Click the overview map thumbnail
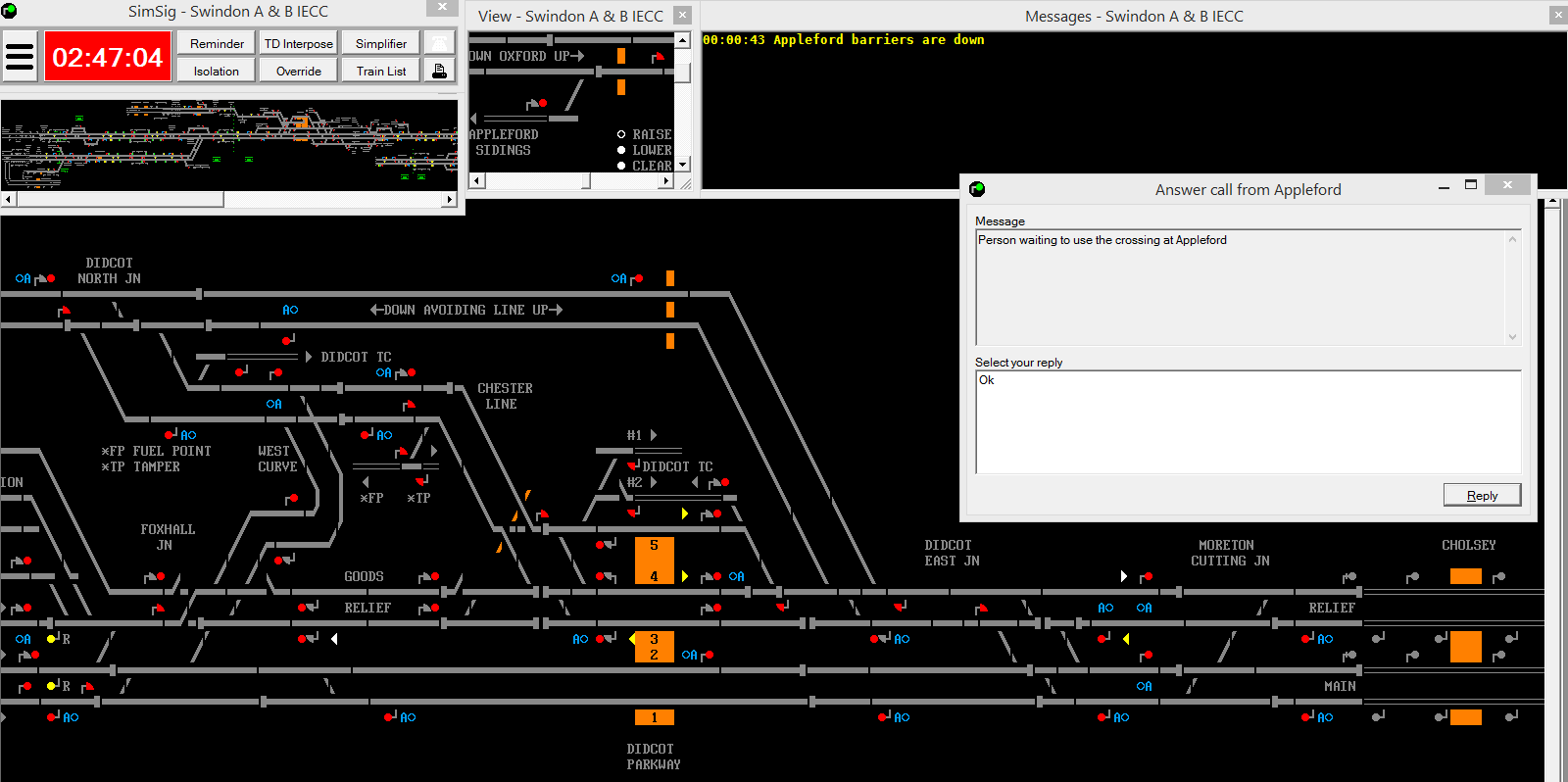The width and height of the screenshot is (1568, 782). click(229, 145)
